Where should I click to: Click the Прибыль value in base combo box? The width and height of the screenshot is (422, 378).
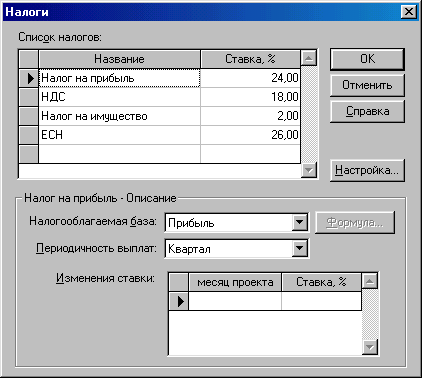[228, 223]
